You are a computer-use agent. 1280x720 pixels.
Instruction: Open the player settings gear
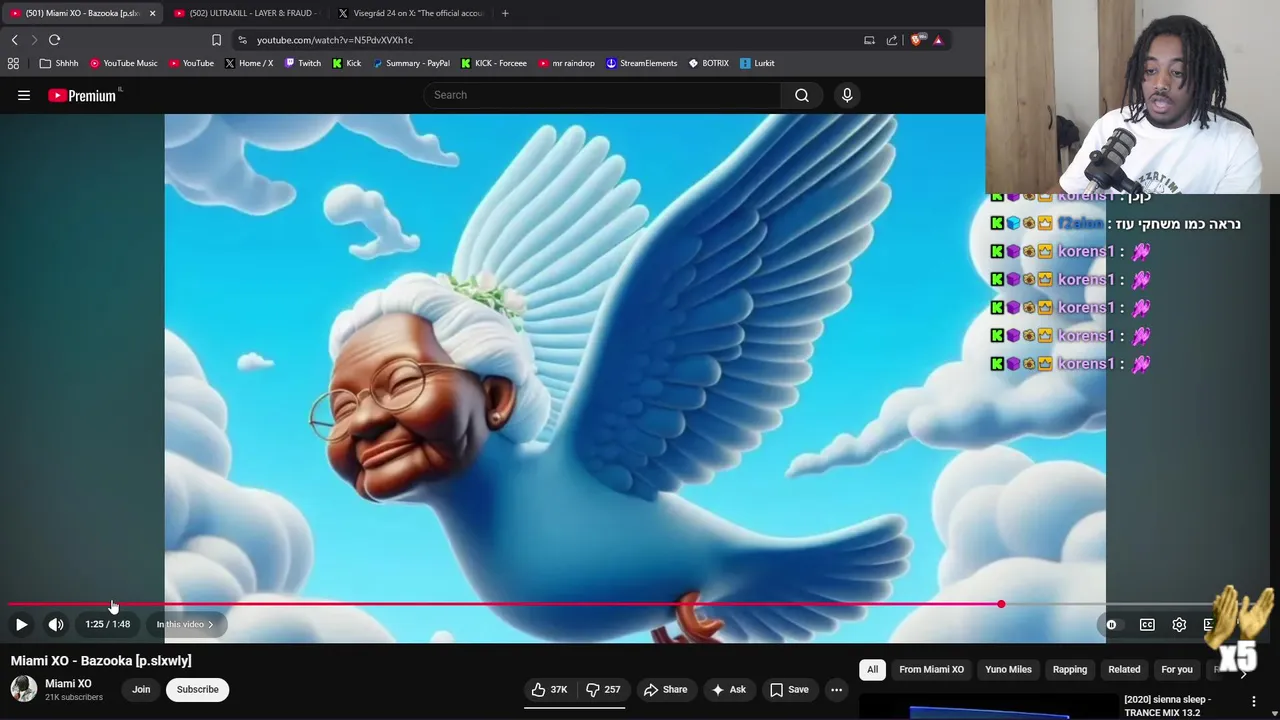[1179, 624]
